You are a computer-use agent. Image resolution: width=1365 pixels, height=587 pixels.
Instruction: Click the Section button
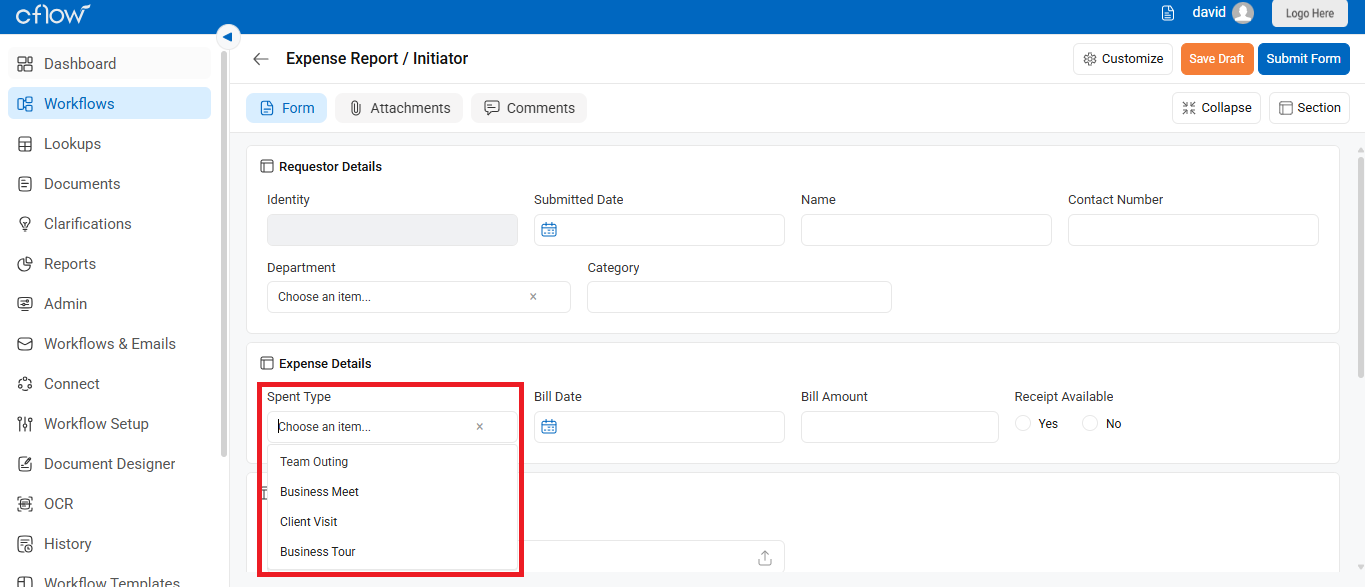(1309, 108)
